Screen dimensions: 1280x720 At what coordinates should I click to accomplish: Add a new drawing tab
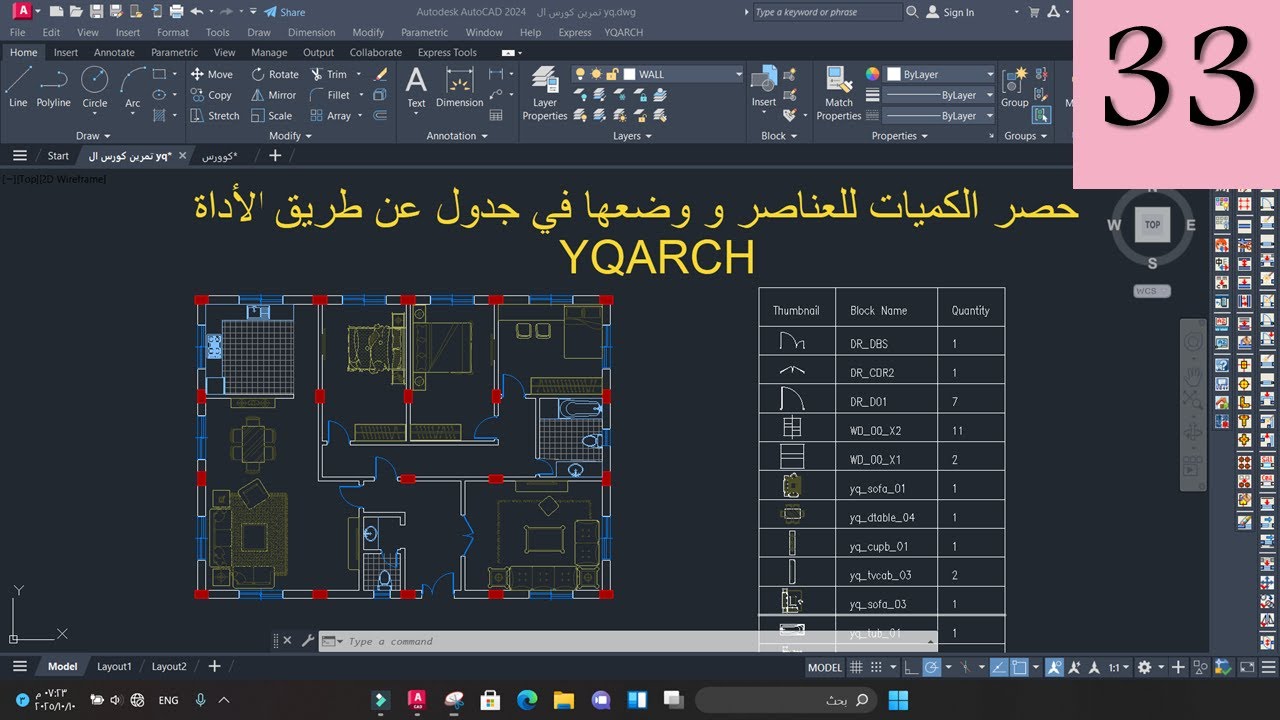pos(275,156)
